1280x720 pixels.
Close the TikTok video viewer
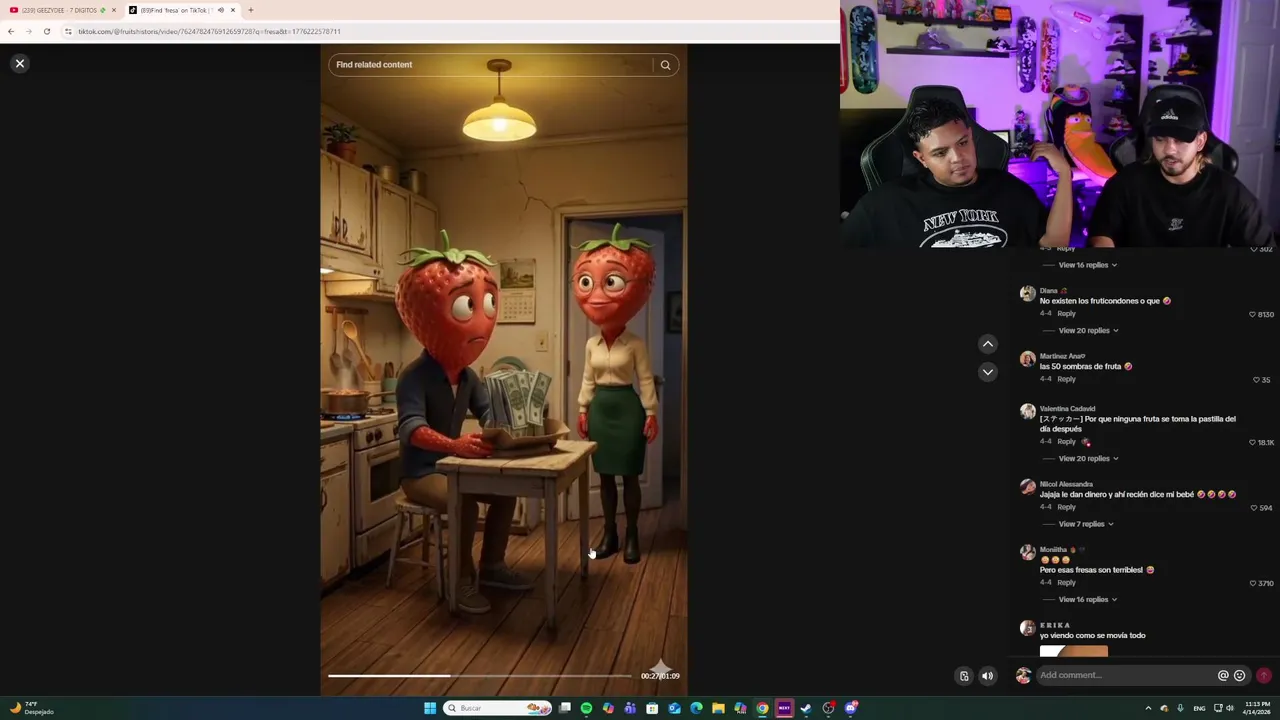(19, 63)
